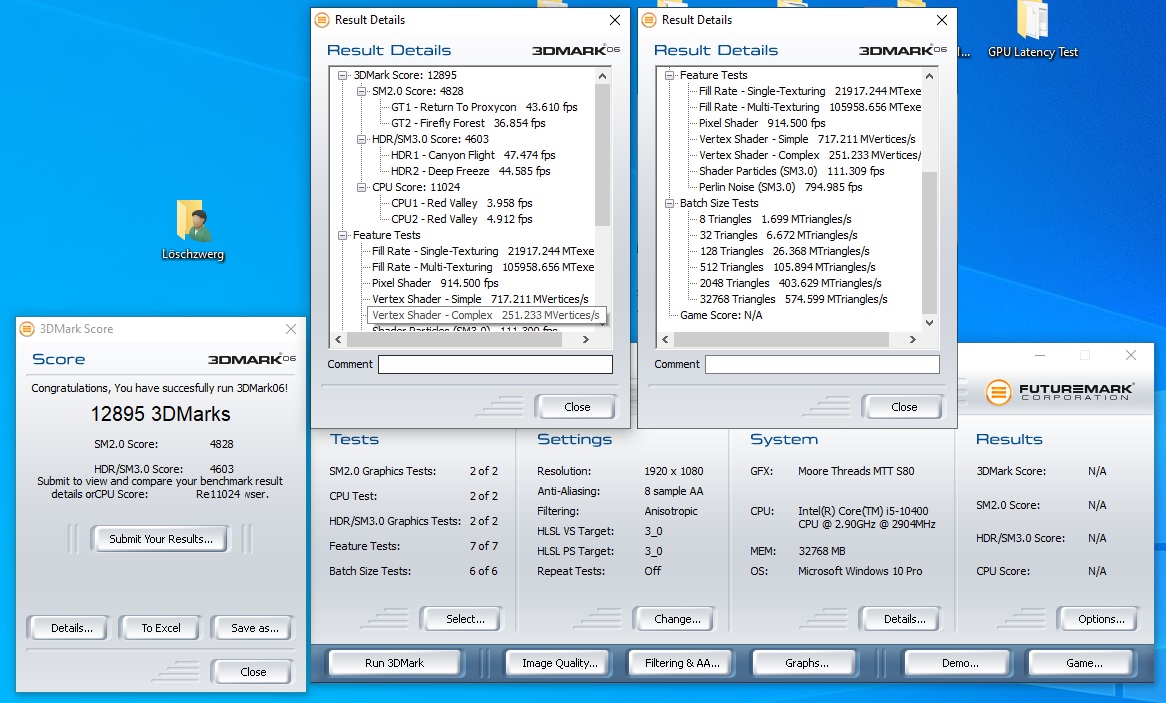Click right arrow of left Result Details horizontal scrollbar
This screenshot has width=1166, height=703.
coord(586,339)
